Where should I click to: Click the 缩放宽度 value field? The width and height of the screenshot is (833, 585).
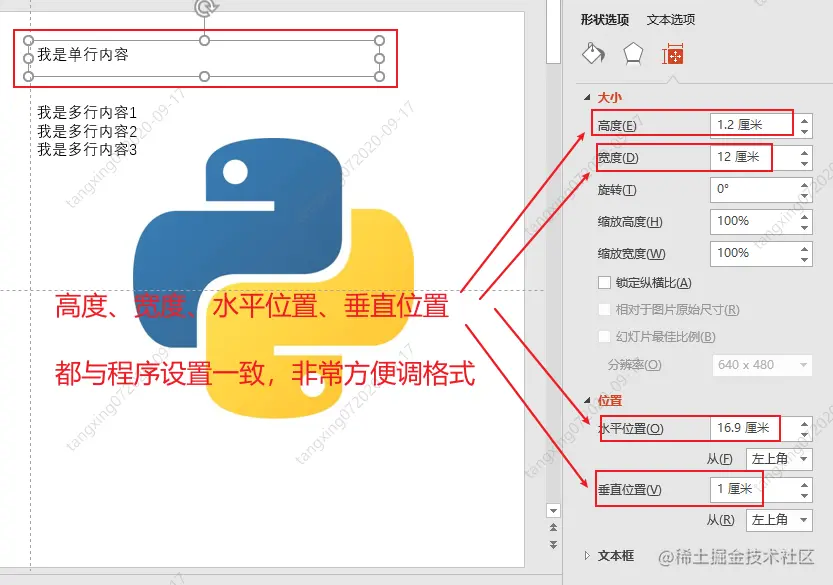tap(753, 253)
